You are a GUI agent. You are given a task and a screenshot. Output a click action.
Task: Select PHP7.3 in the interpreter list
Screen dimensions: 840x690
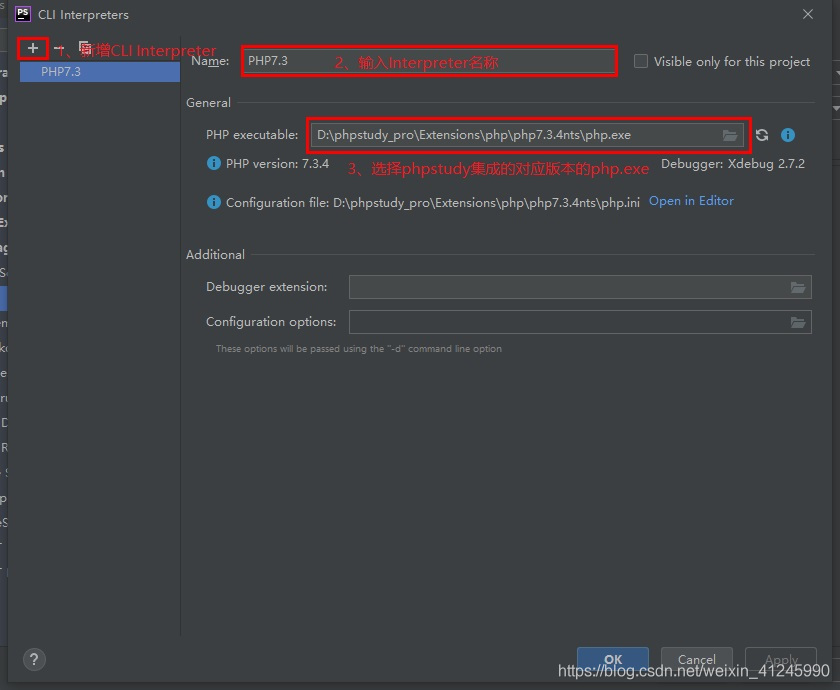click(x=61, y=72)
